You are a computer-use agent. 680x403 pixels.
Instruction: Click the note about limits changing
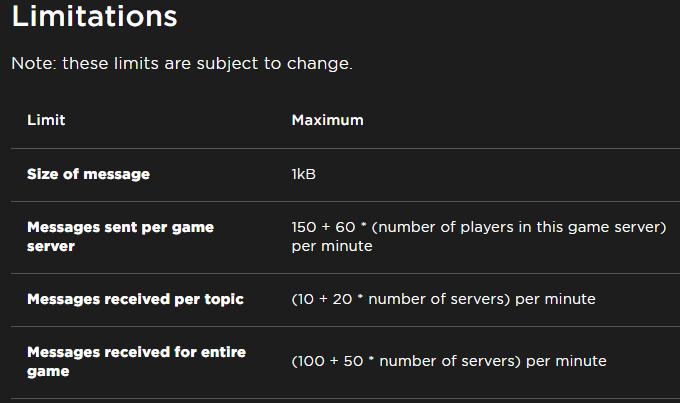[x=181, y=63]
